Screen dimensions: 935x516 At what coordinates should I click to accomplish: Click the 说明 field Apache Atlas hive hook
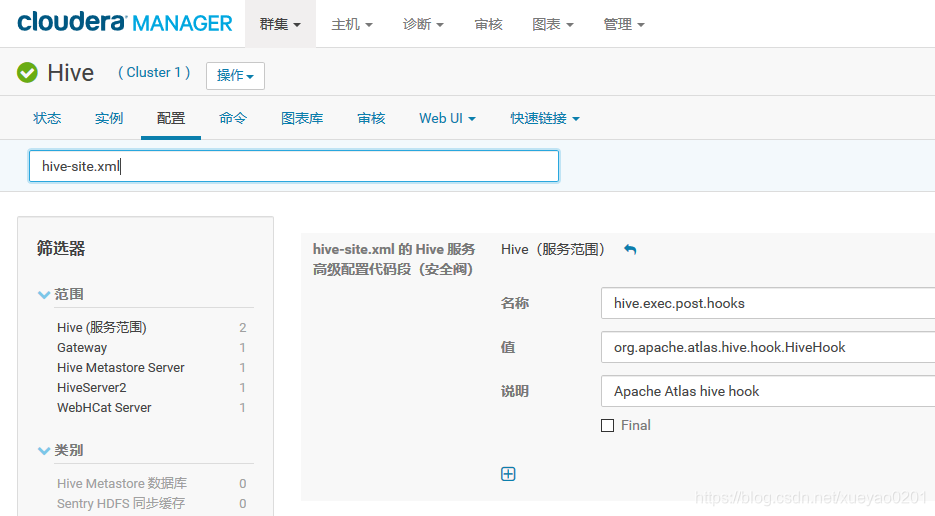[768, 391]
